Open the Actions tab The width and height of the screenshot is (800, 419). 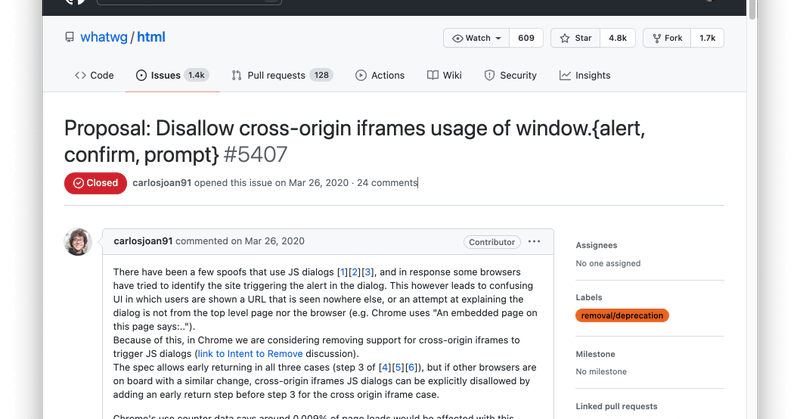380,76
